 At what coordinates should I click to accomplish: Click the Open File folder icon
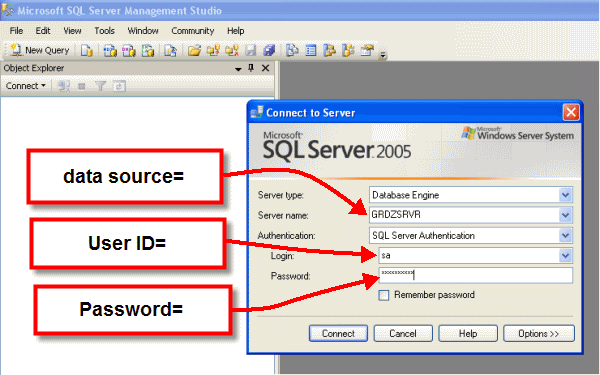tap(194, 50)
